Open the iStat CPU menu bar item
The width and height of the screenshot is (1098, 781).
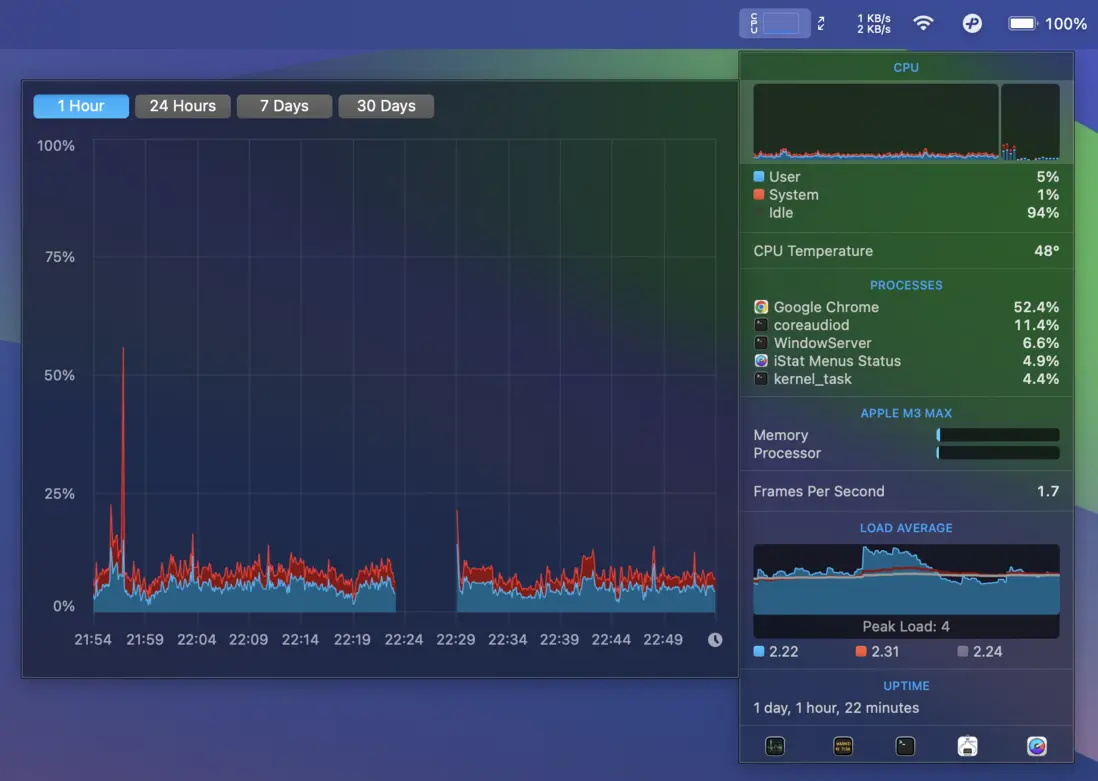pos(774,23)
